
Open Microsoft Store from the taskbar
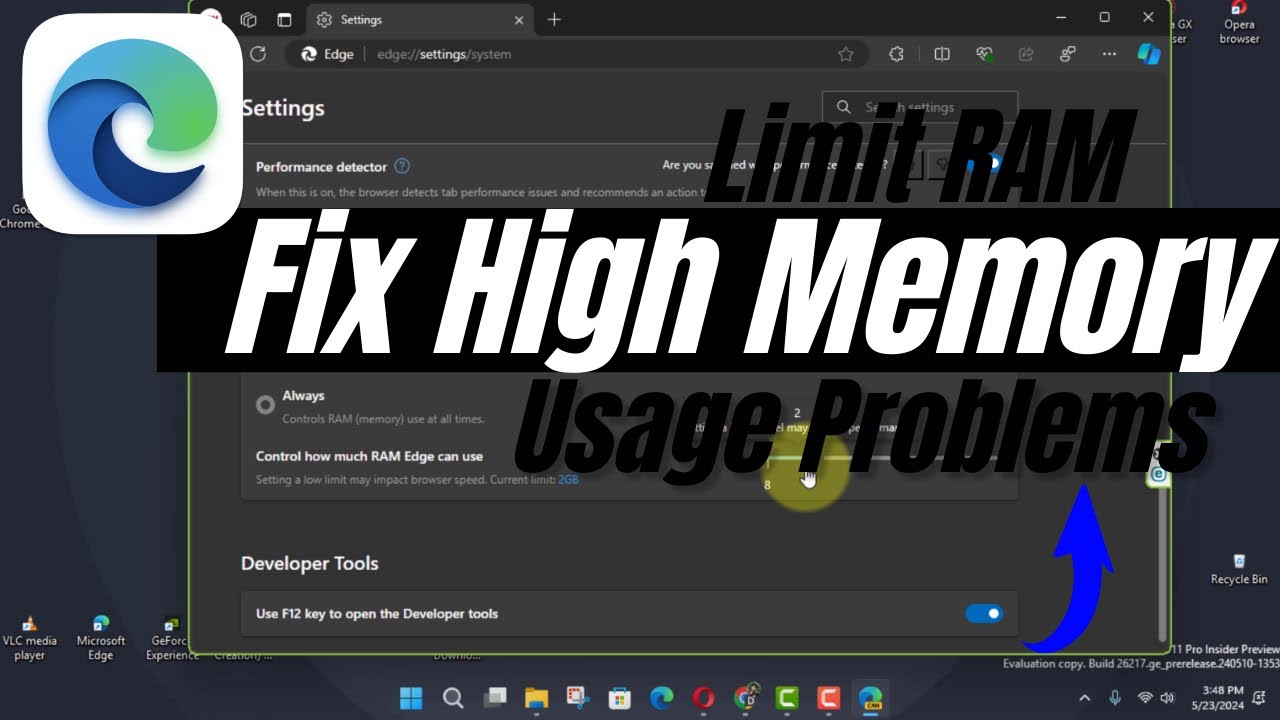click(620, 697)
